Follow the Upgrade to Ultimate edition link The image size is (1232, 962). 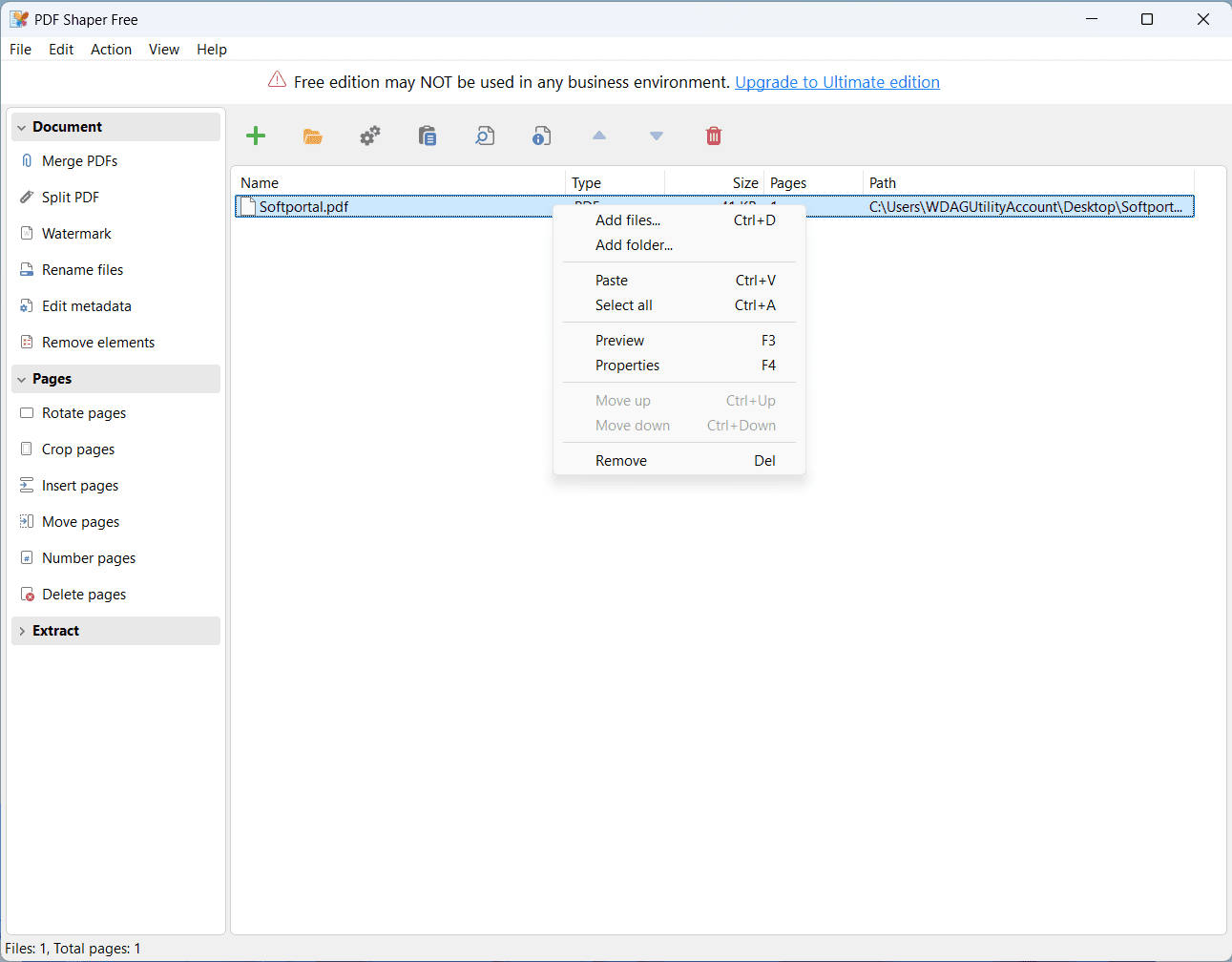[837, 82]
